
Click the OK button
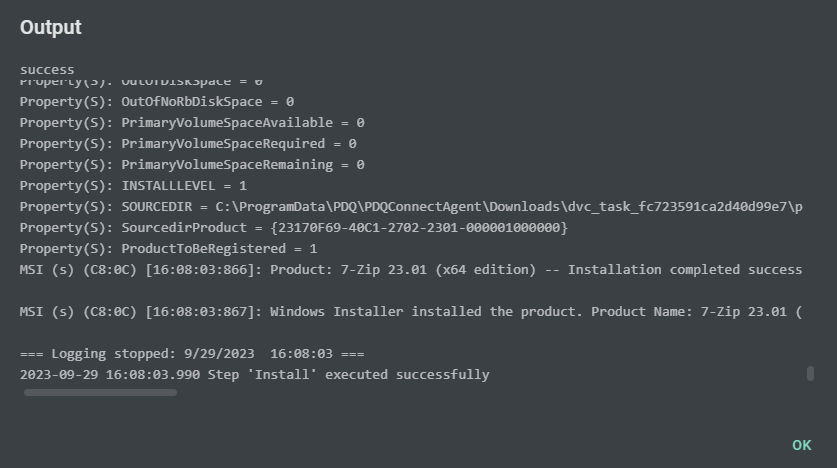click(x=801, y=445)
